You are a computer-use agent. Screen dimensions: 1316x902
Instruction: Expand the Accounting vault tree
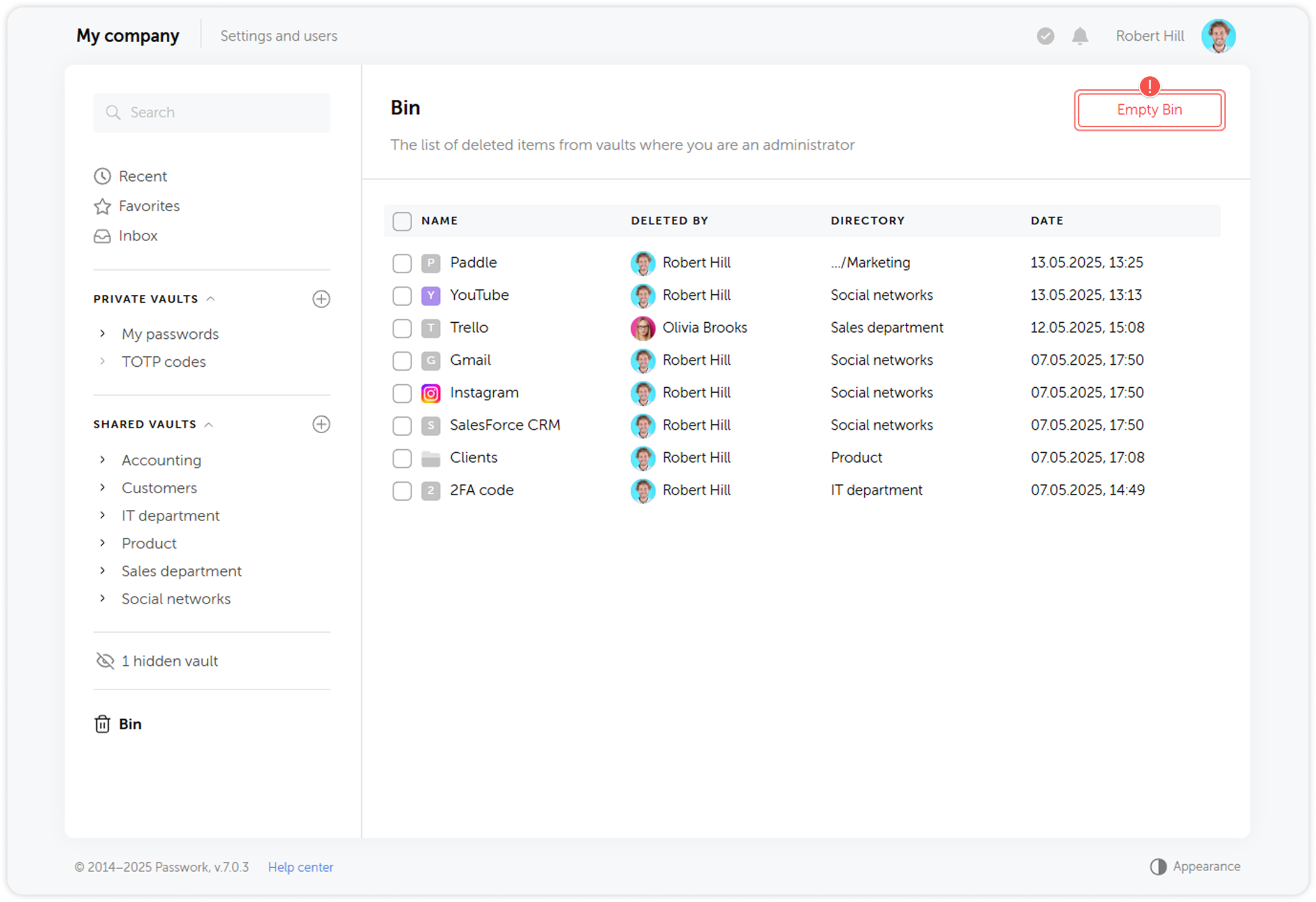pos(103,460)
